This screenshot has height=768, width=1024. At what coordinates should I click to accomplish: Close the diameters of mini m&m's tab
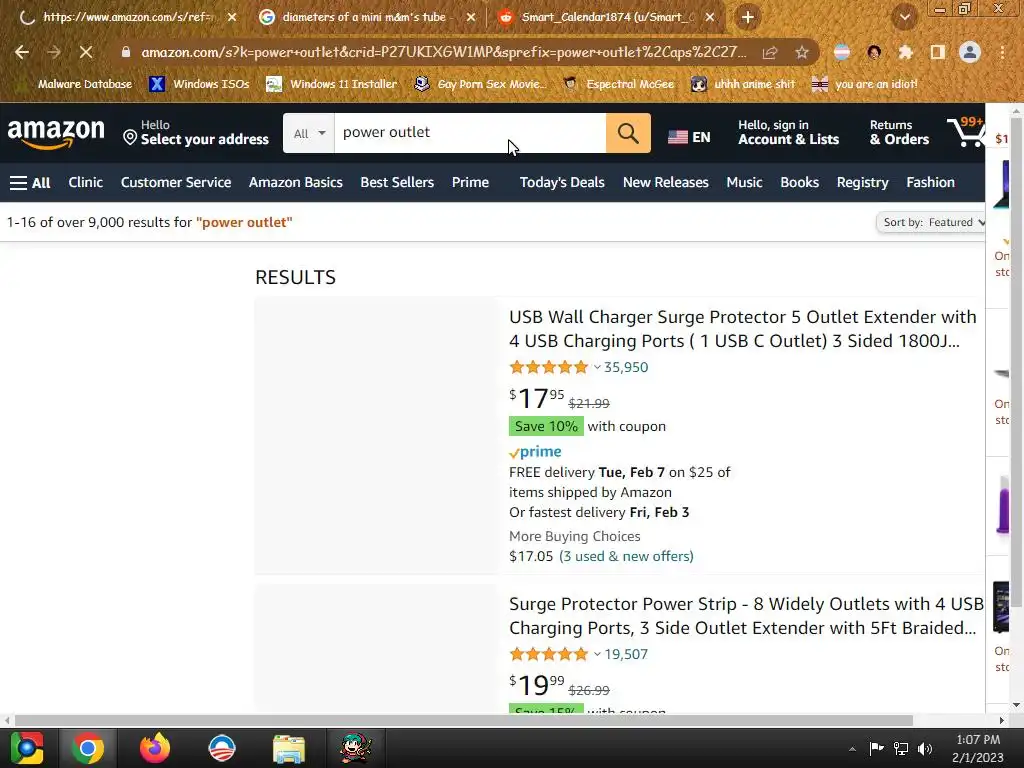coord(471,18)
